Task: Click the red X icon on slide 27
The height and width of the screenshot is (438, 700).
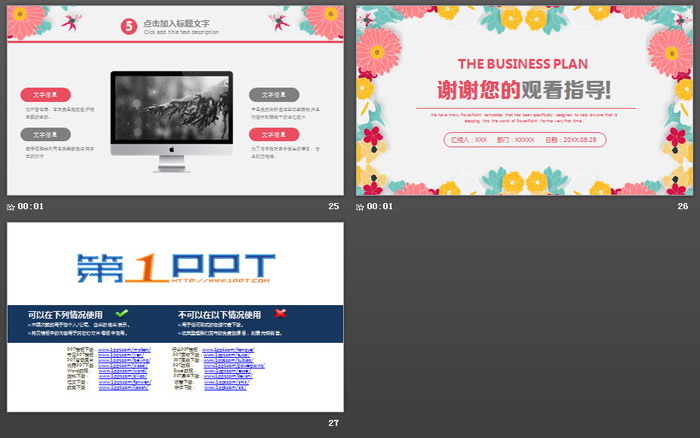Action: pos(281,313)
